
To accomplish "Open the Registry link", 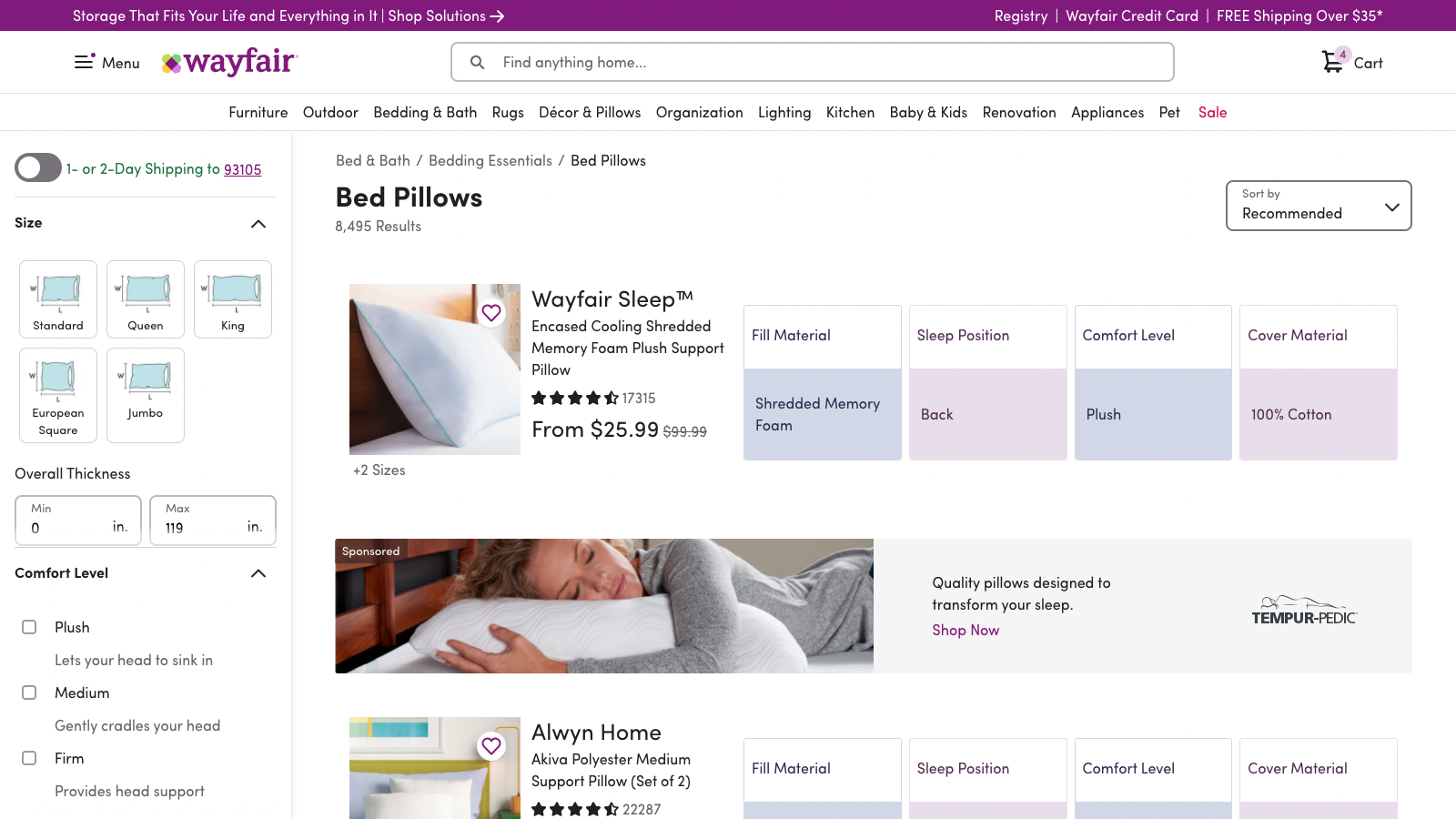I will [x=1021, y=15].
